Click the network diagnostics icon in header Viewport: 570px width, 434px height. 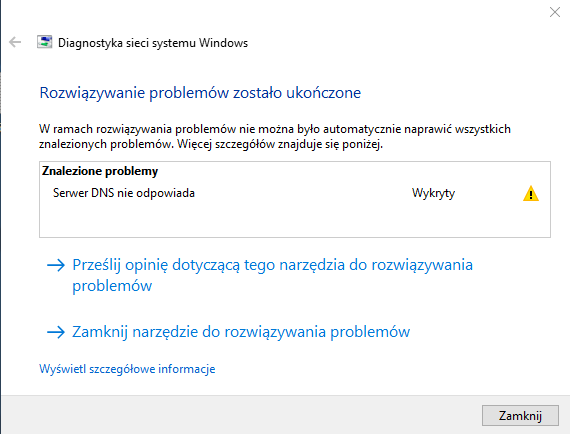click(x=44, y=42)
